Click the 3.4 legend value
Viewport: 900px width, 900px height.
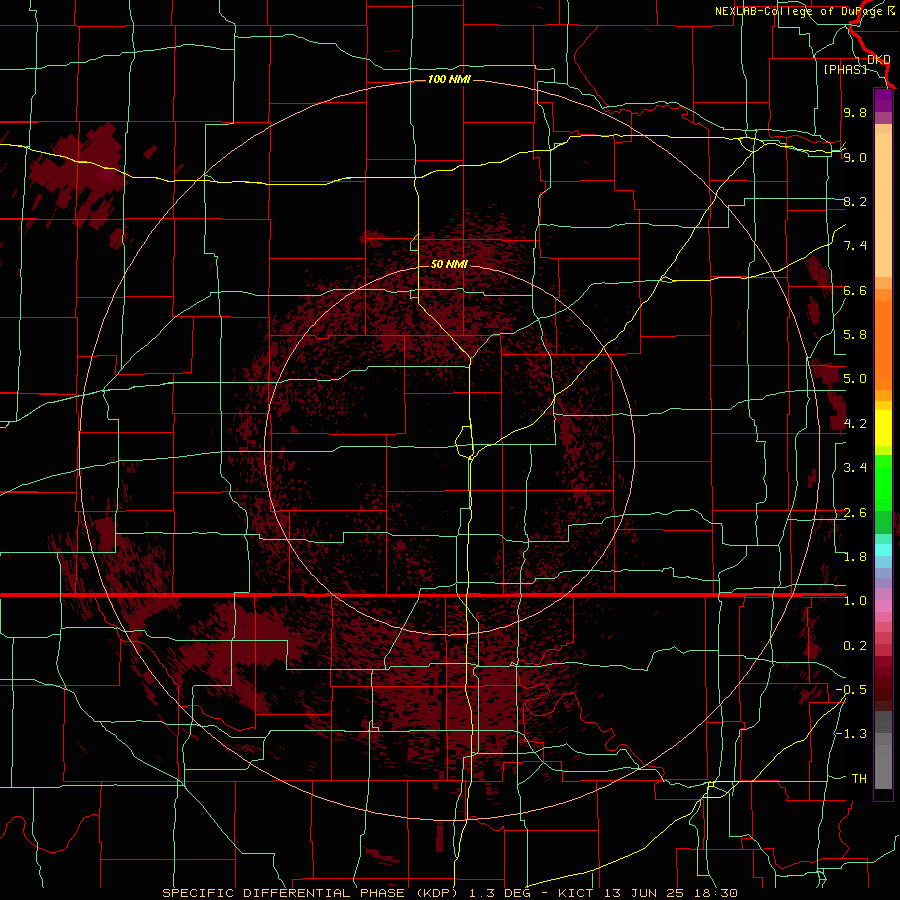pyautogui.click(x=855, y=468)
